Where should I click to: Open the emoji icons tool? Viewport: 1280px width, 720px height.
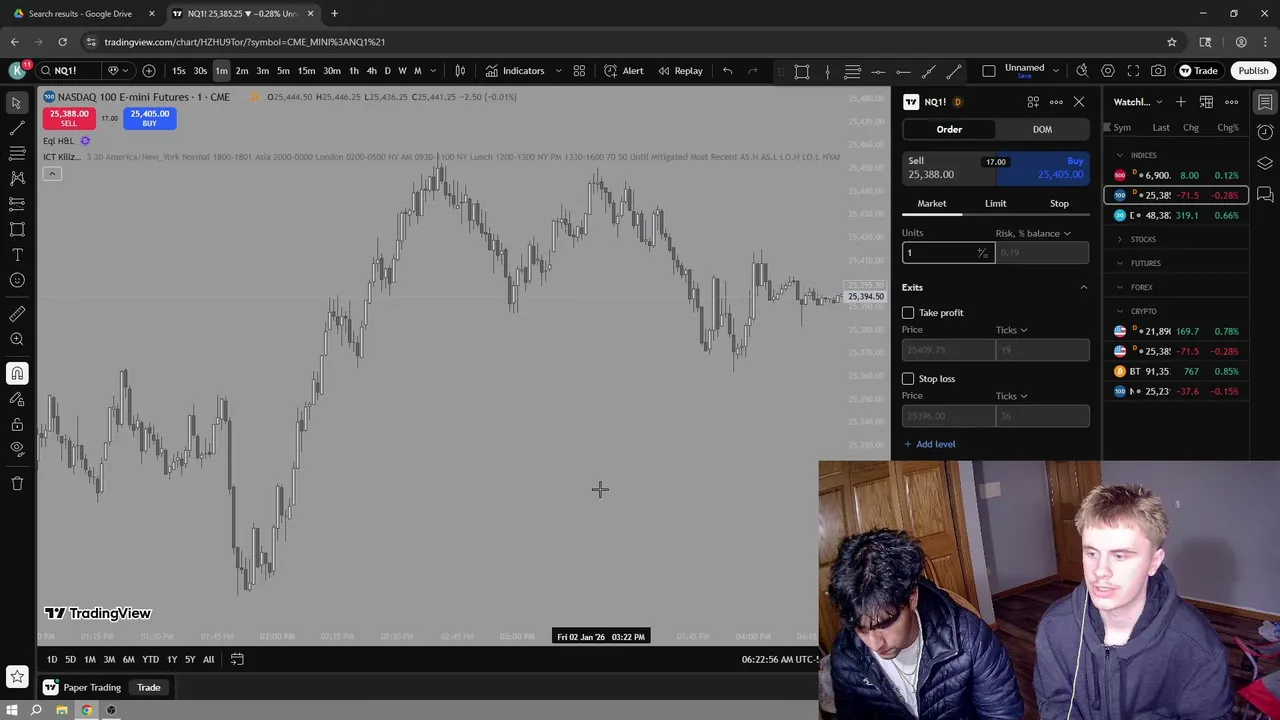point(17,280)
